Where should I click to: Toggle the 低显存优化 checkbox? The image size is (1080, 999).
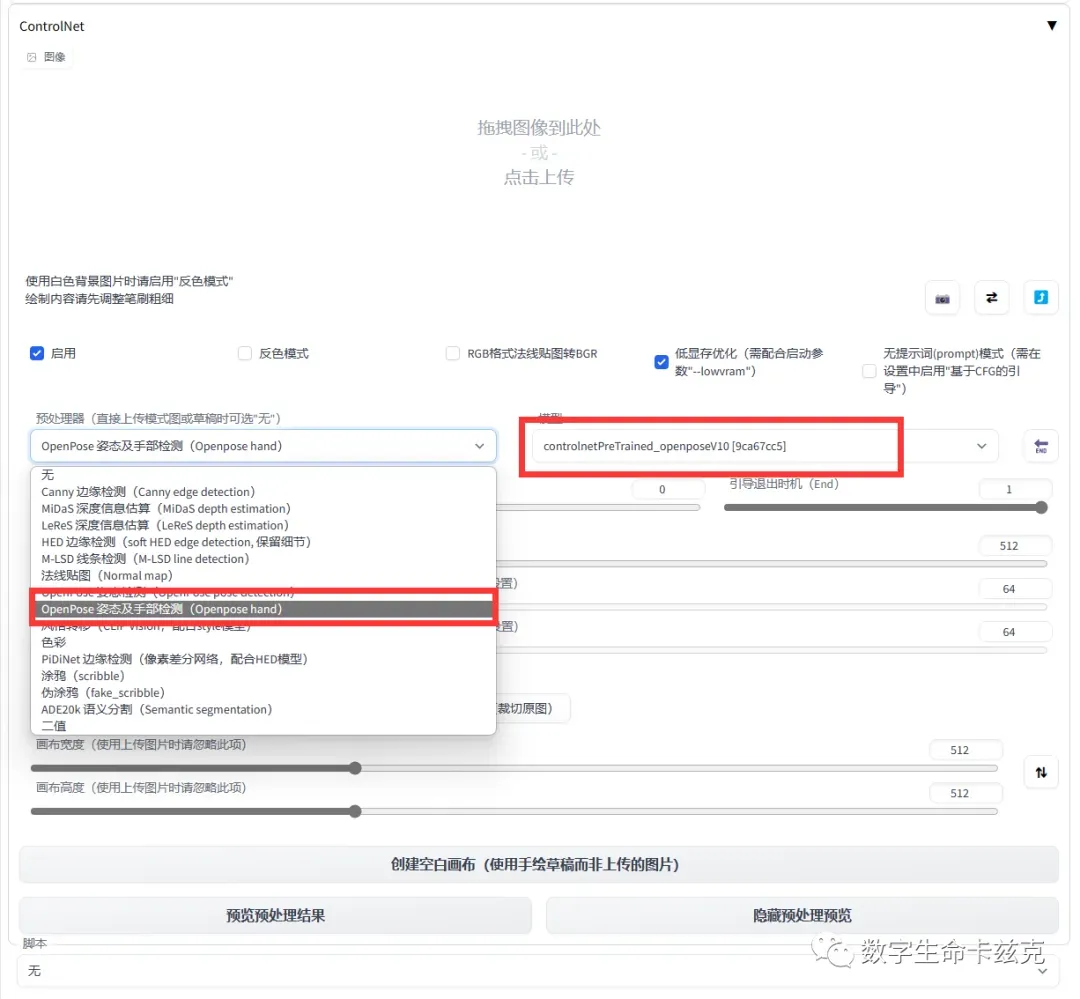click(661, 362)
